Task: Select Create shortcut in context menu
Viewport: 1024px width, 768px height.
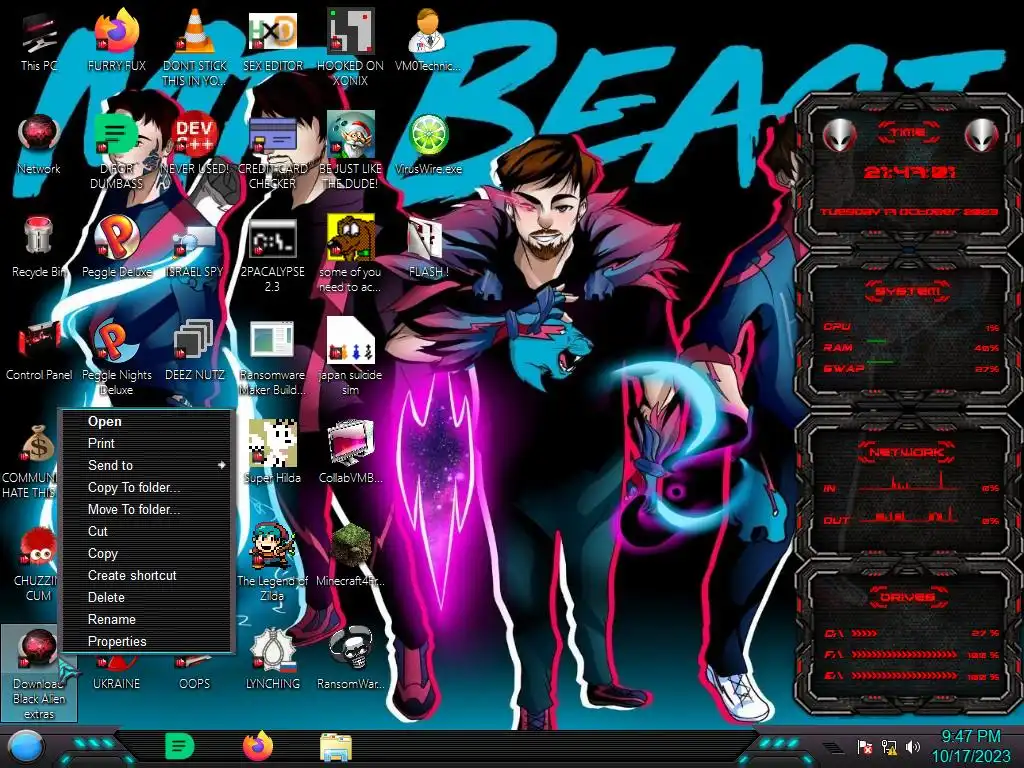Action: (147, 575)
